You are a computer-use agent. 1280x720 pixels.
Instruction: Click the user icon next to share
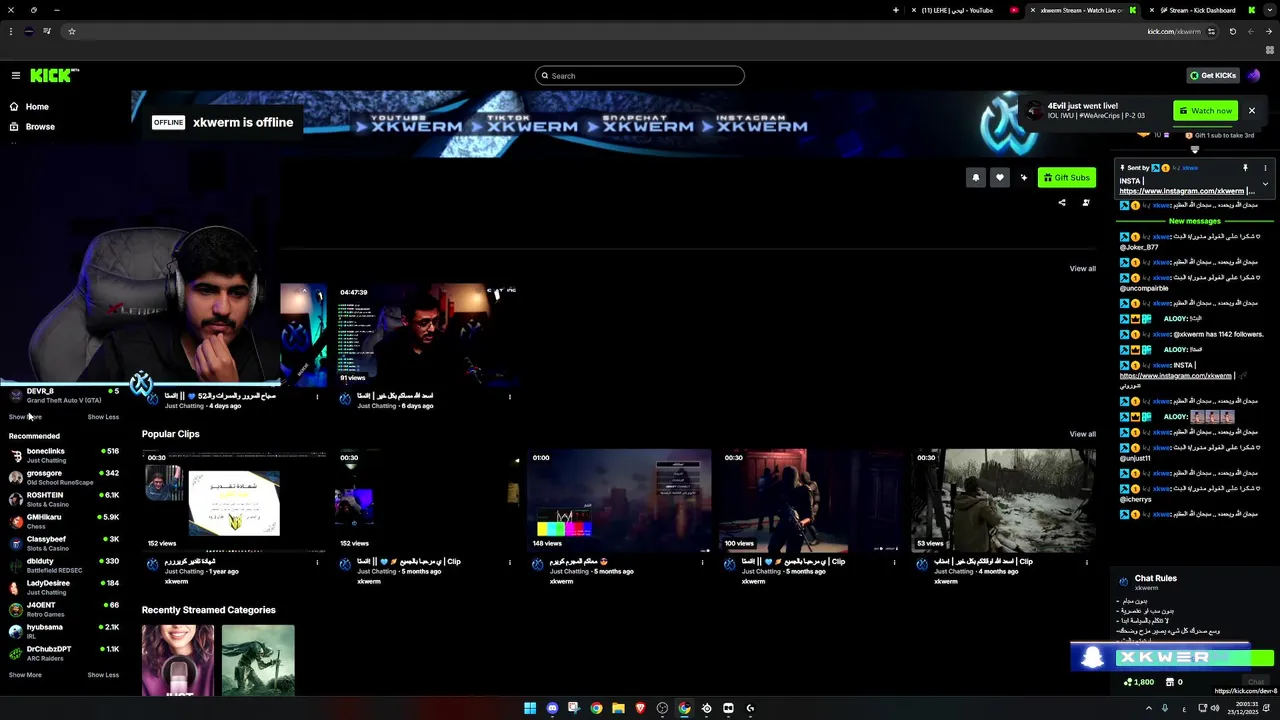pos(1086,203)
